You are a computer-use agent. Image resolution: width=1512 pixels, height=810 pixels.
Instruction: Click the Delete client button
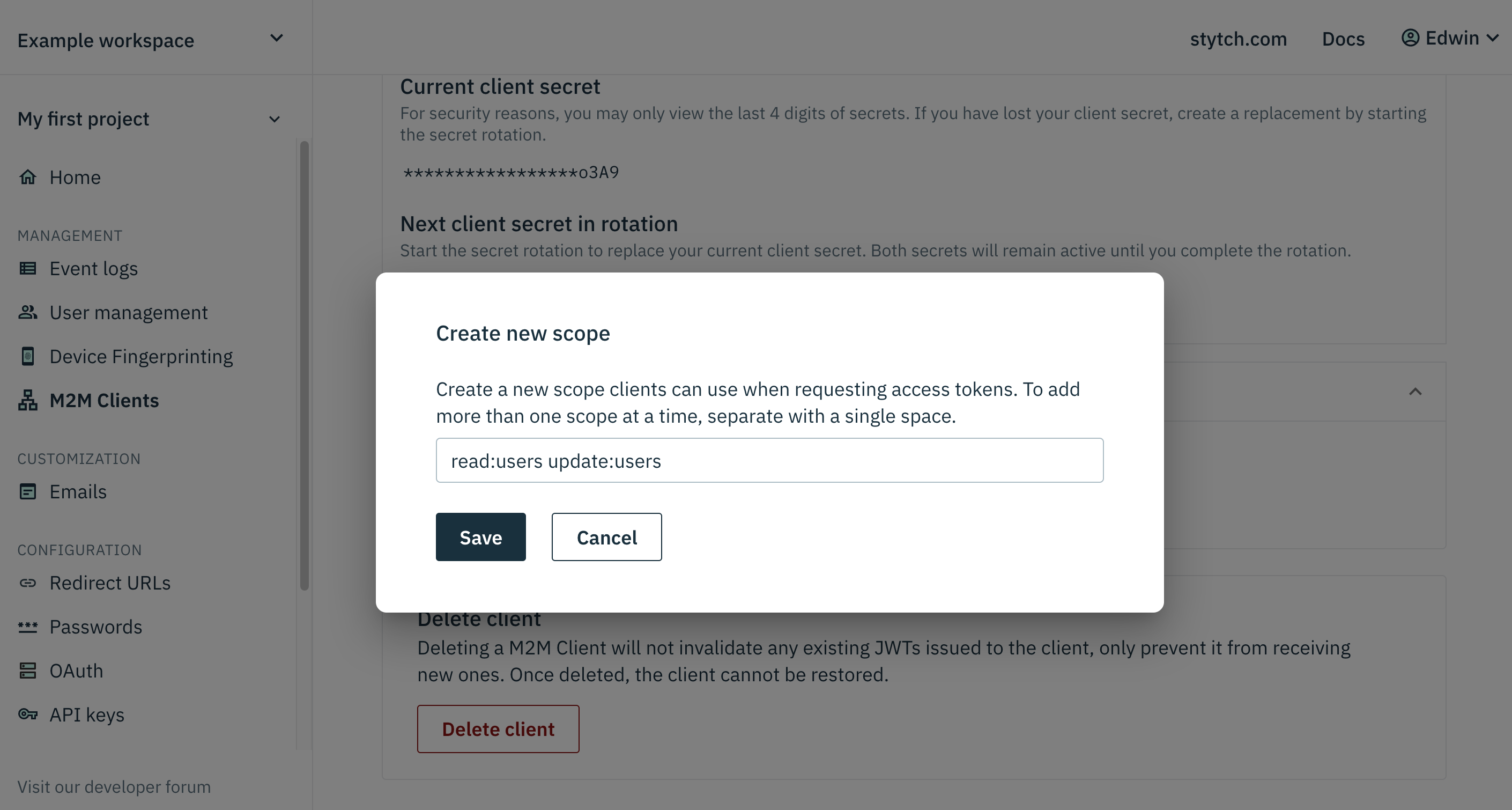498,729
